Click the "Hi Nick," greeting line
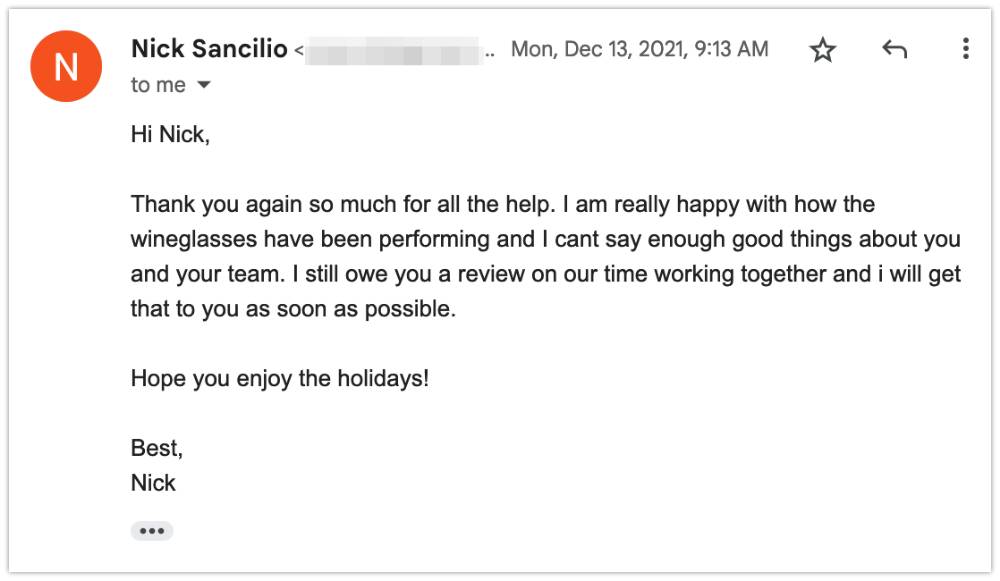 click(x=170, y=135)
